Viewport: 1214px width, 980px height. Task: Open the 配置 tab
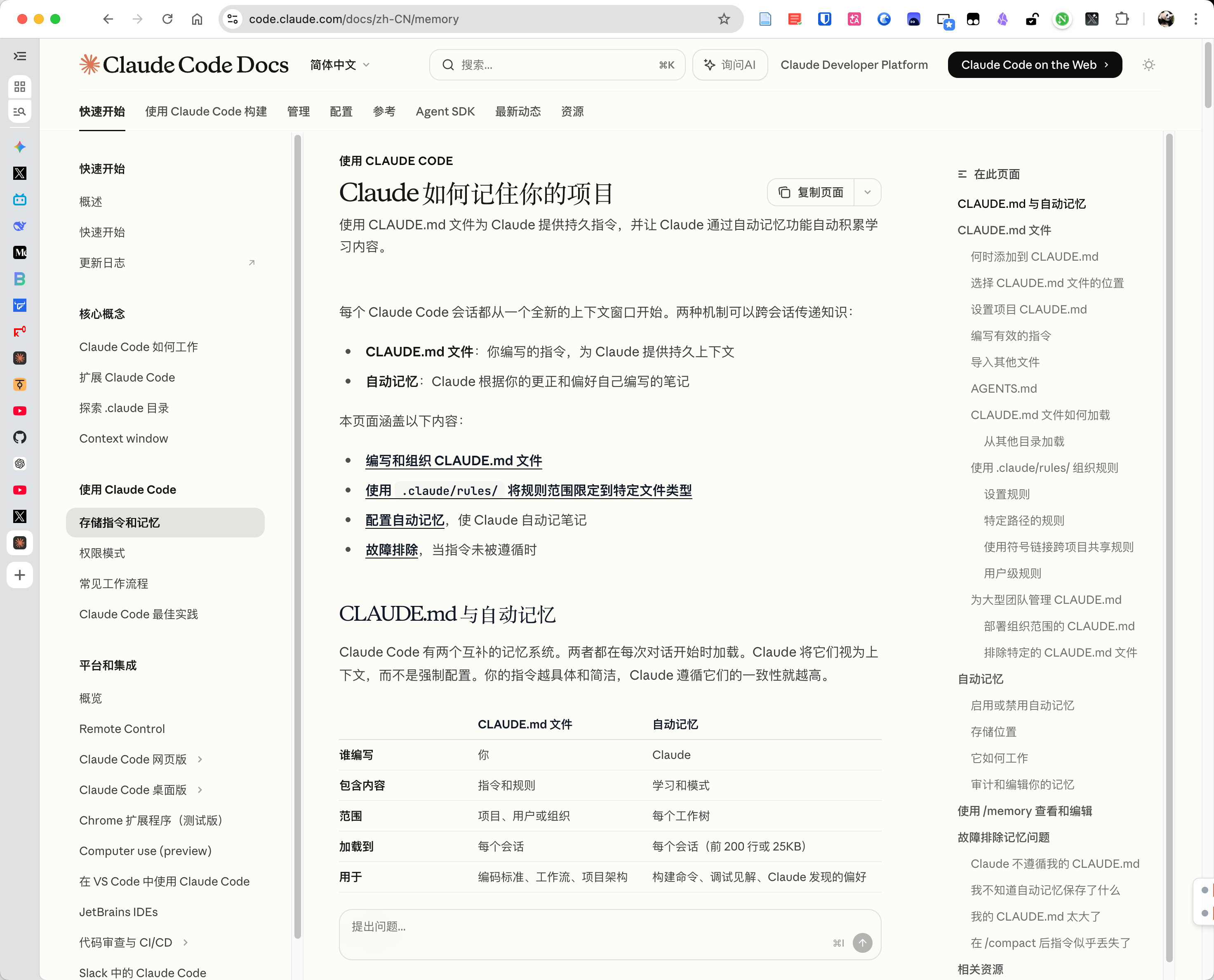pyautogui.click(x=341, y=112)
